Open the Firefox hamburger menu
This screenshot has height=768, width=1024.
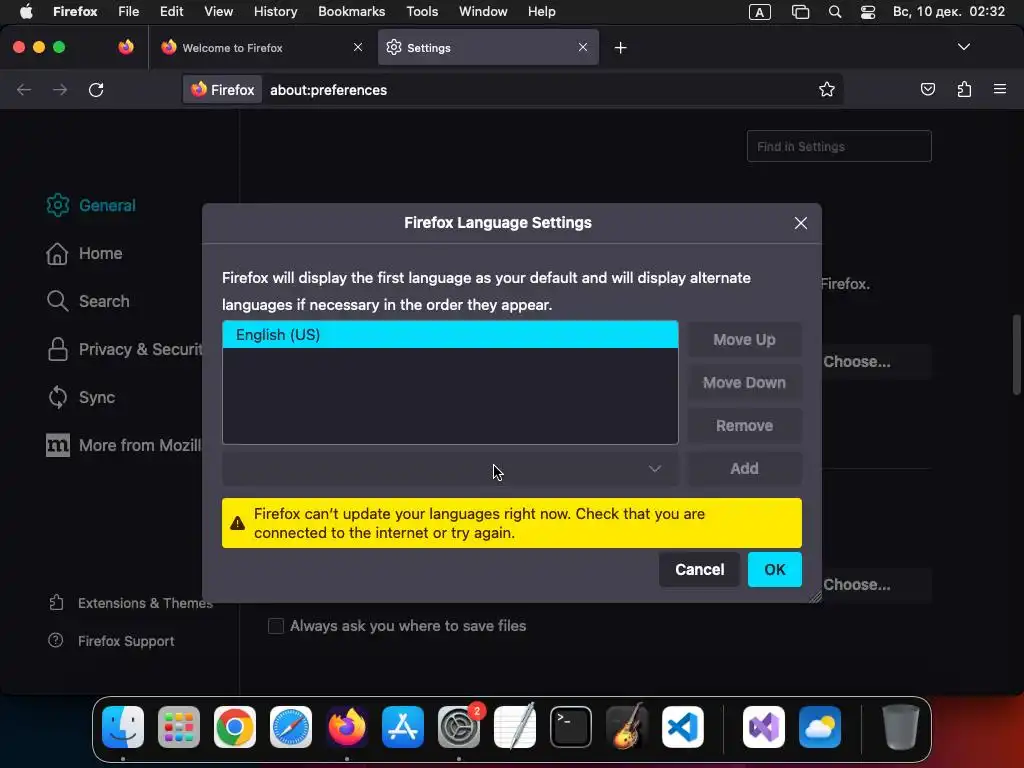coord(1000,89)
